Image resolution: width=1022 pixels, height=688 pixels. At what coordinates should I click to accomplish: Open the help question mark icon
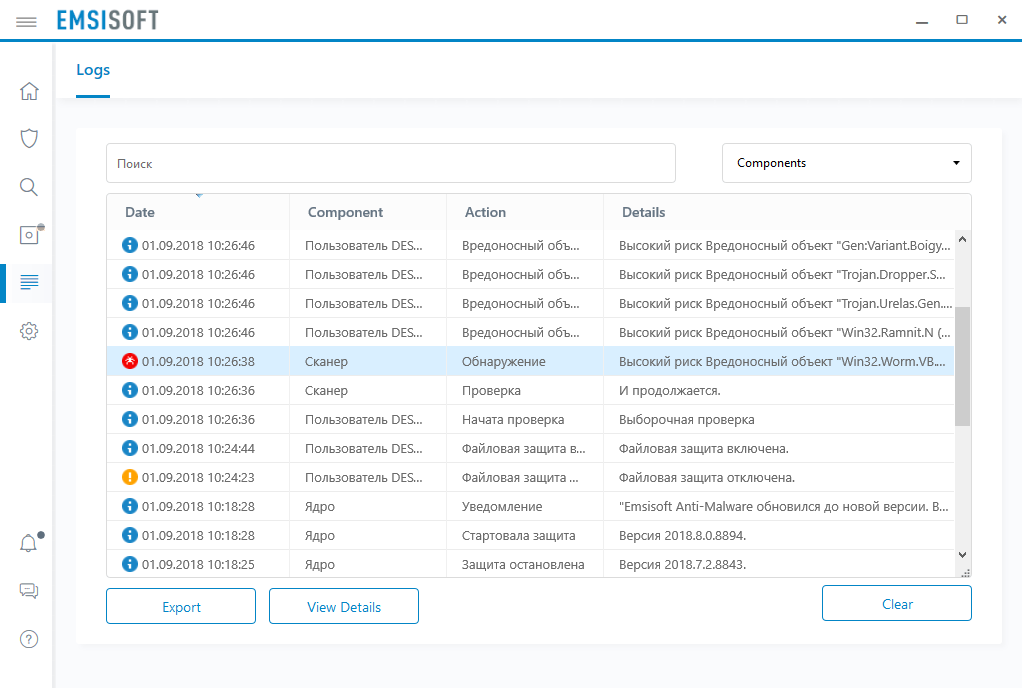coord(29,639)
